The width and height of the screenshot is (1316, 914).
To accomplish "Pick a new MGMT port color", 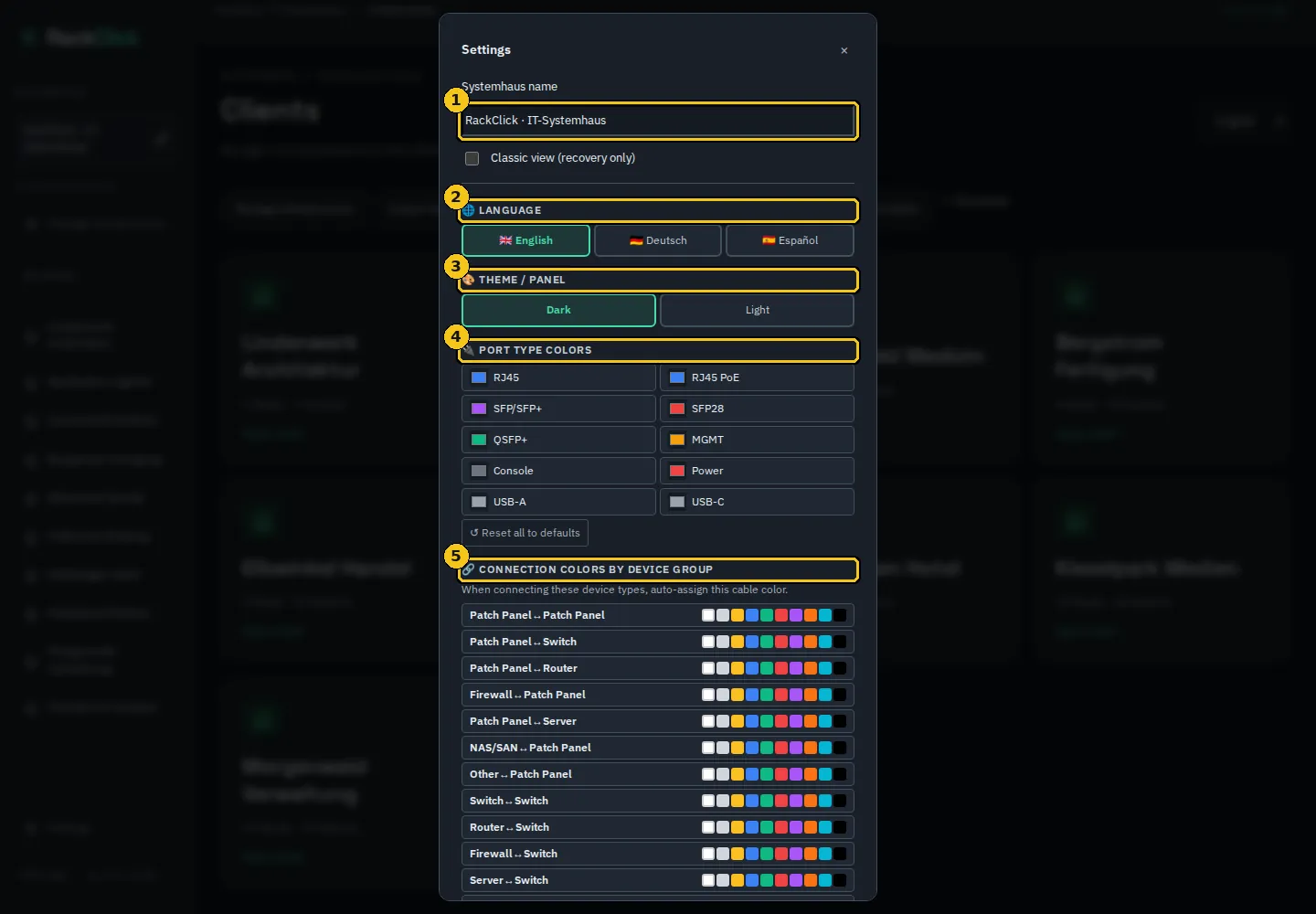I will (x=677, y=440).
